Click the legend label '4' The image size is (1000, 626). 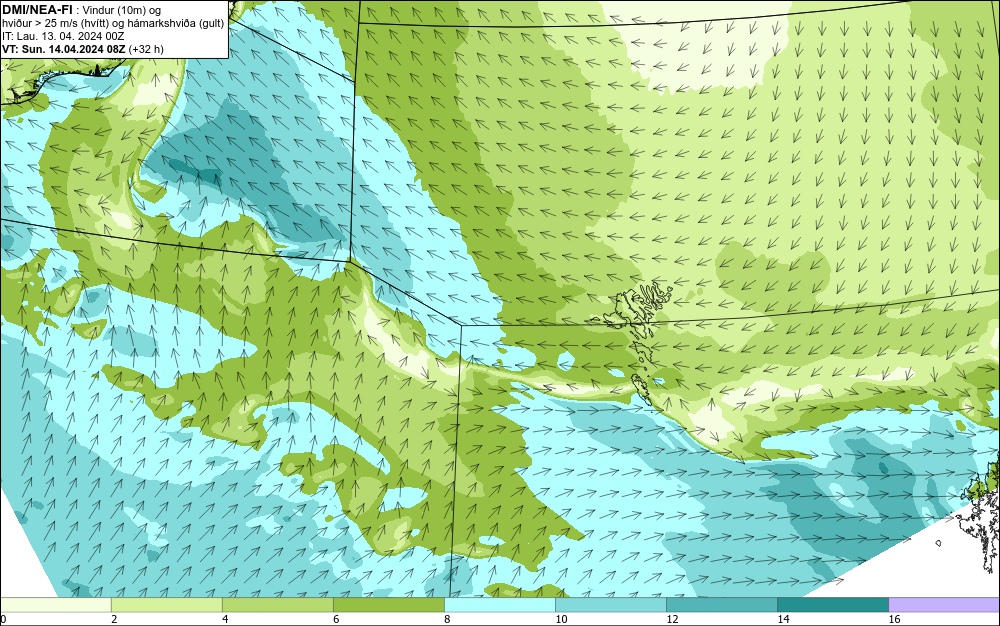pyautogui.click(x=225, y=619)
